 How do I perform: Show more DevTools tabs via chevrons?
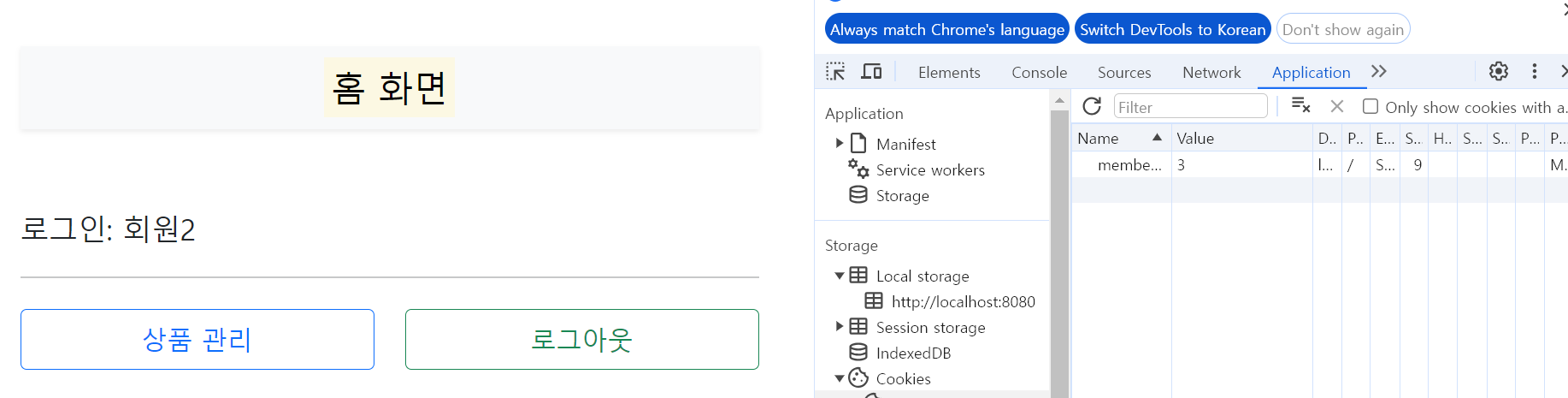tap(1378, 72)
